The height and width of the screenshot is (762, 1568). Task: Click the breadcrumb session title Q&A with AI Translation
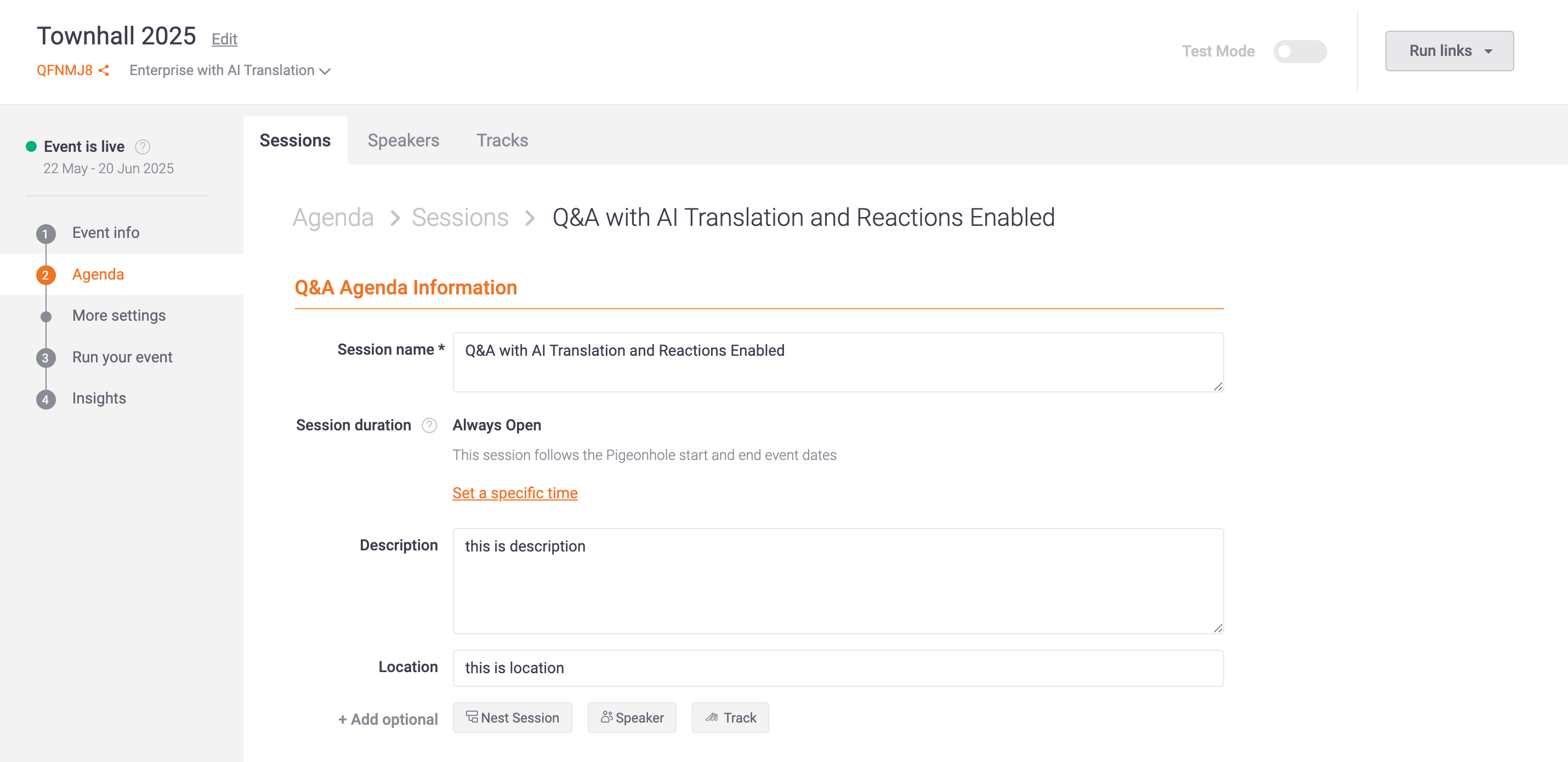pyautogui.click(x=804, y=218)
